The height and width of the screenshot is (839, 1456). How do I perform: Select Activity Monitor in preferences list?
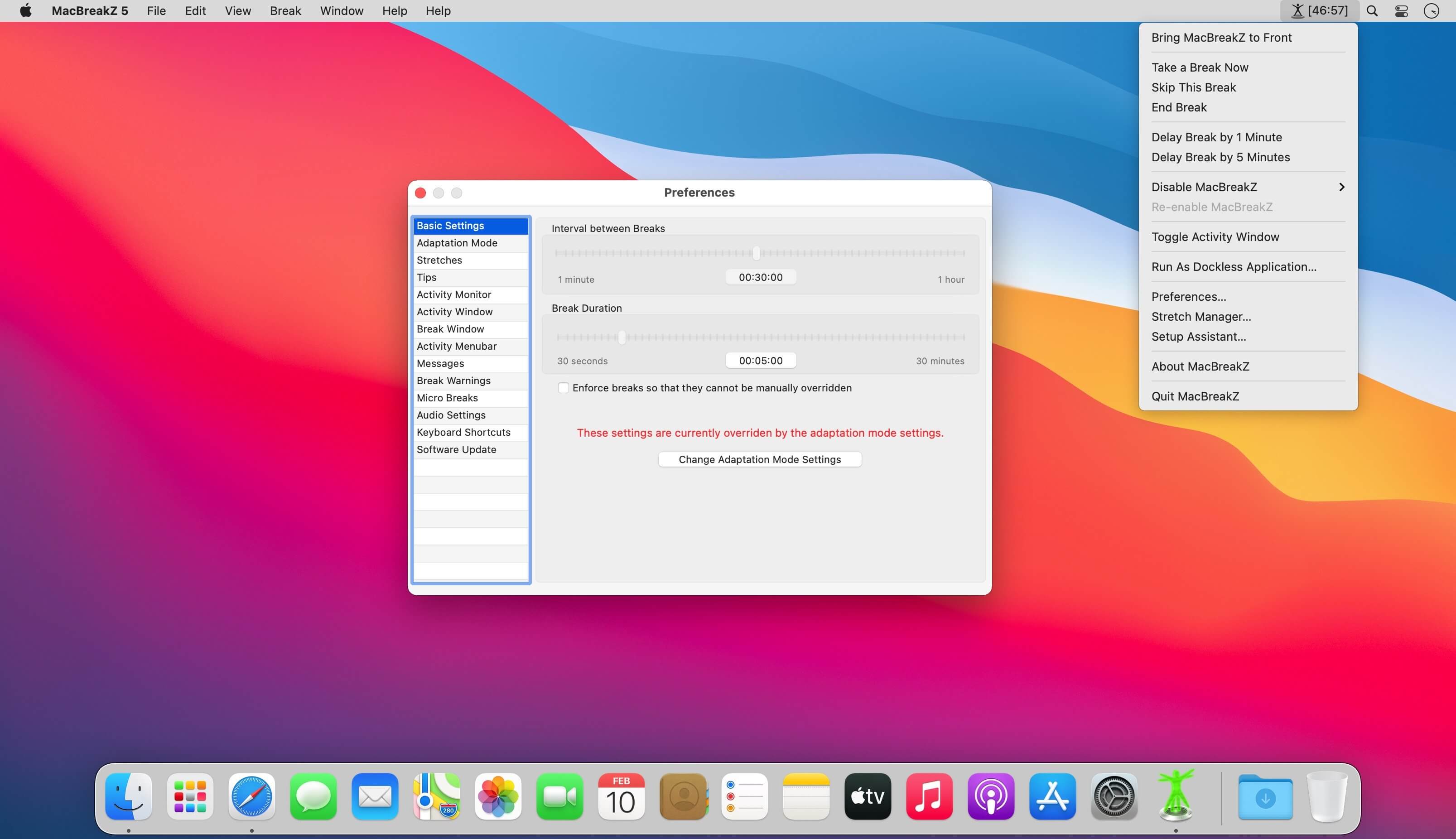pyautogui.click(x=471, y=295)
